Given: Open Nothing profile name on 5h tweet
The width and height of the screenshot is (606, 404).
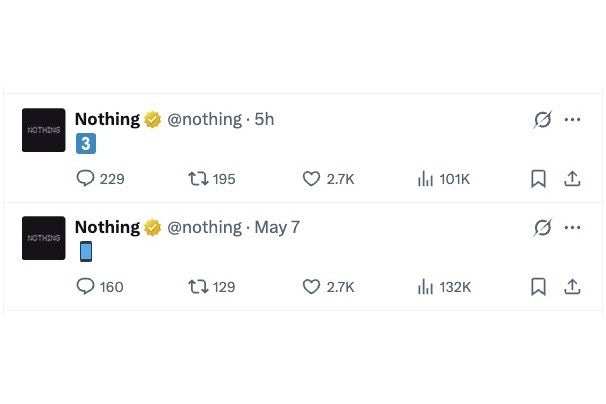Looking at the screenshot, I should pyautogui.click(x=107, y=120).
